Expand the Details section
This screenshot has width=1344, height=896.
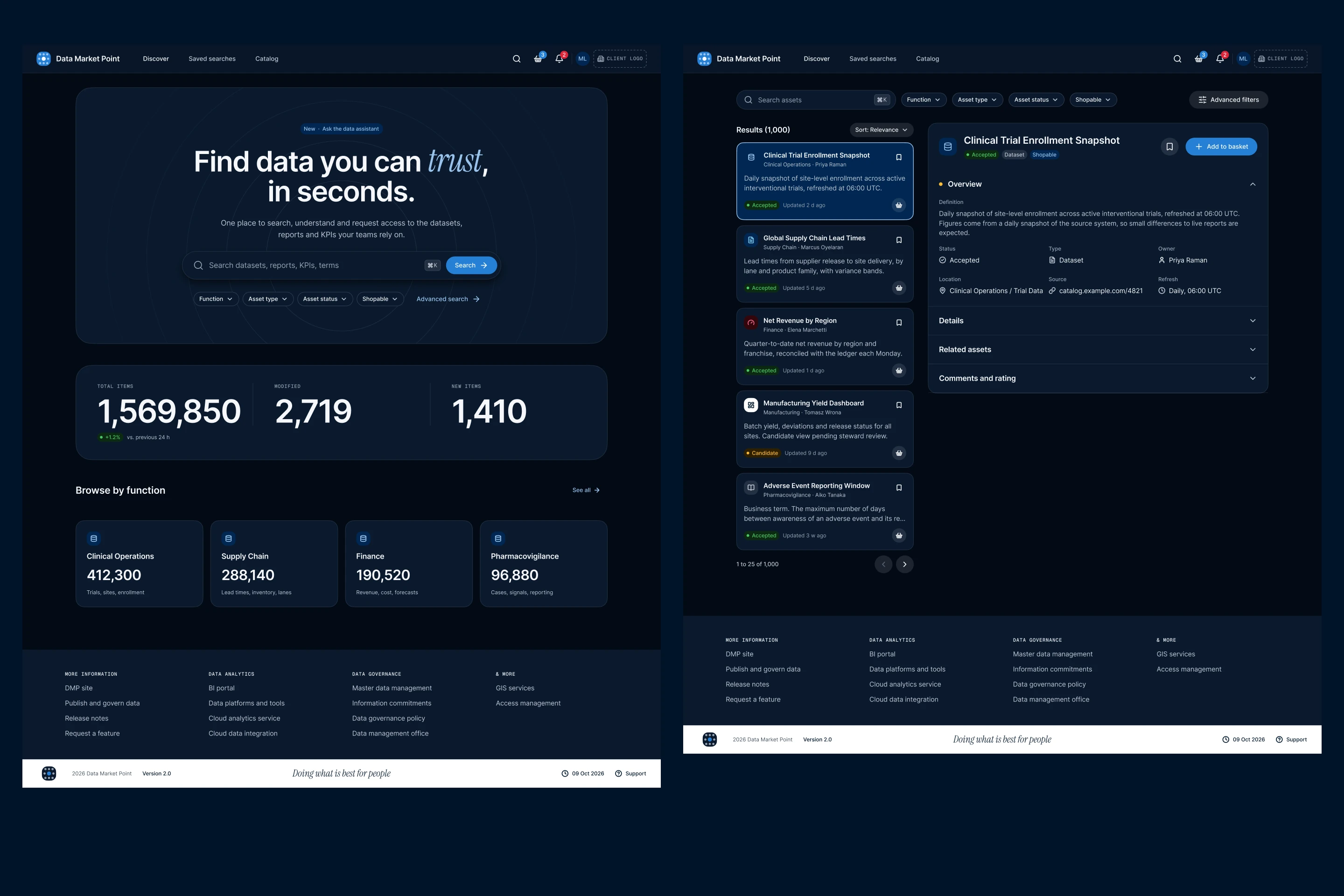1098,321
